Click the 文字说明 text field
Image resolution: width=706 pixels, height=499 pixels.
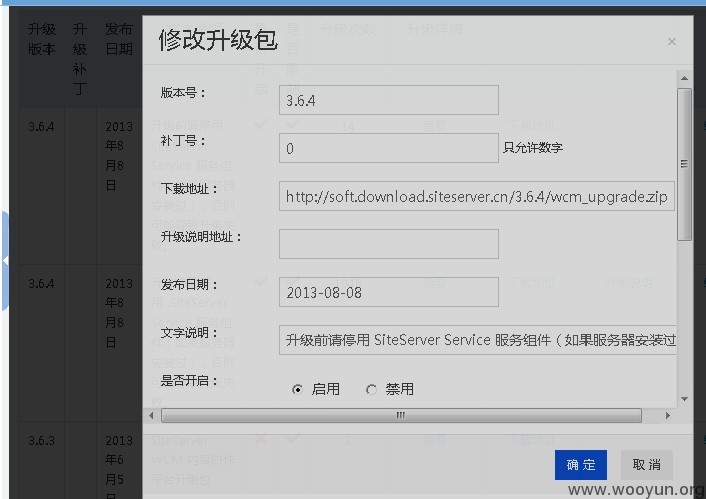pyautogui.click(x=477, y=340)
